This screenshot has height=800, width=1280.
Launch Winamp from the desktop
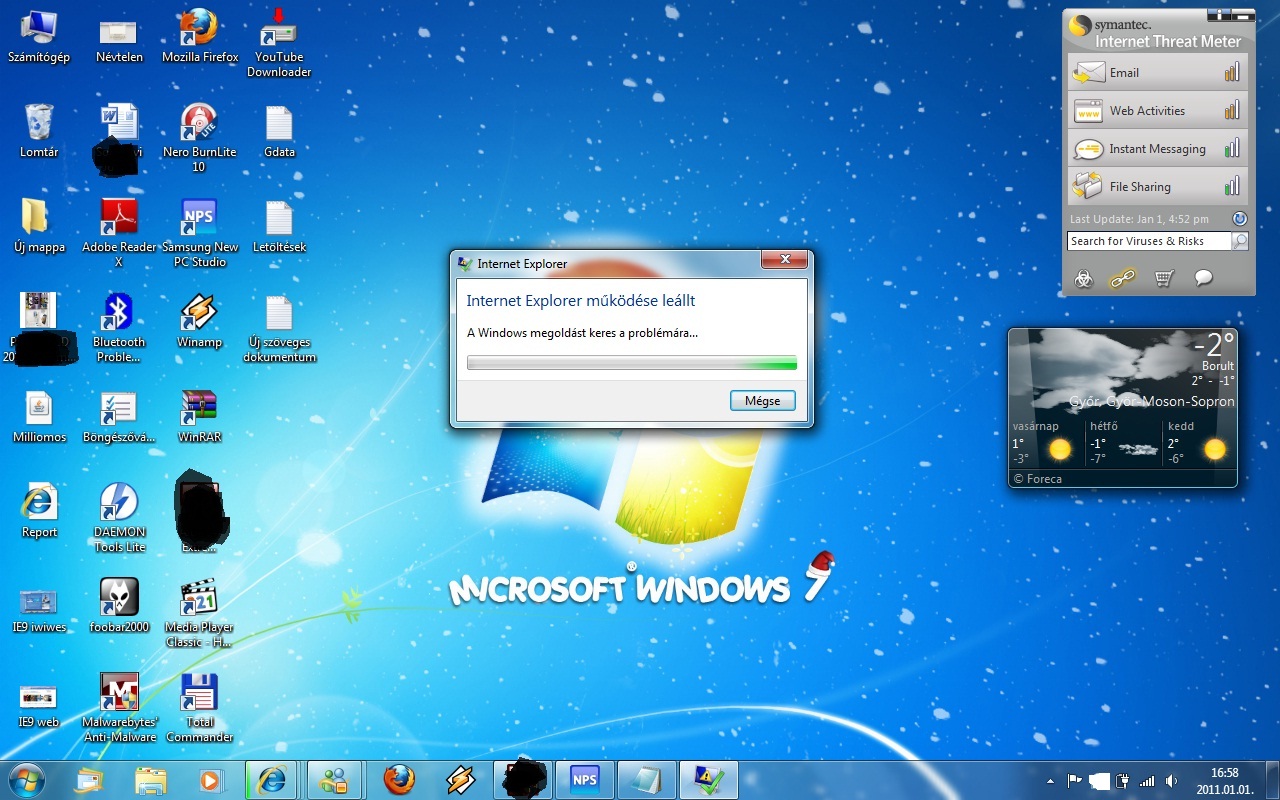pyautogui.click(x=199, y=322)
